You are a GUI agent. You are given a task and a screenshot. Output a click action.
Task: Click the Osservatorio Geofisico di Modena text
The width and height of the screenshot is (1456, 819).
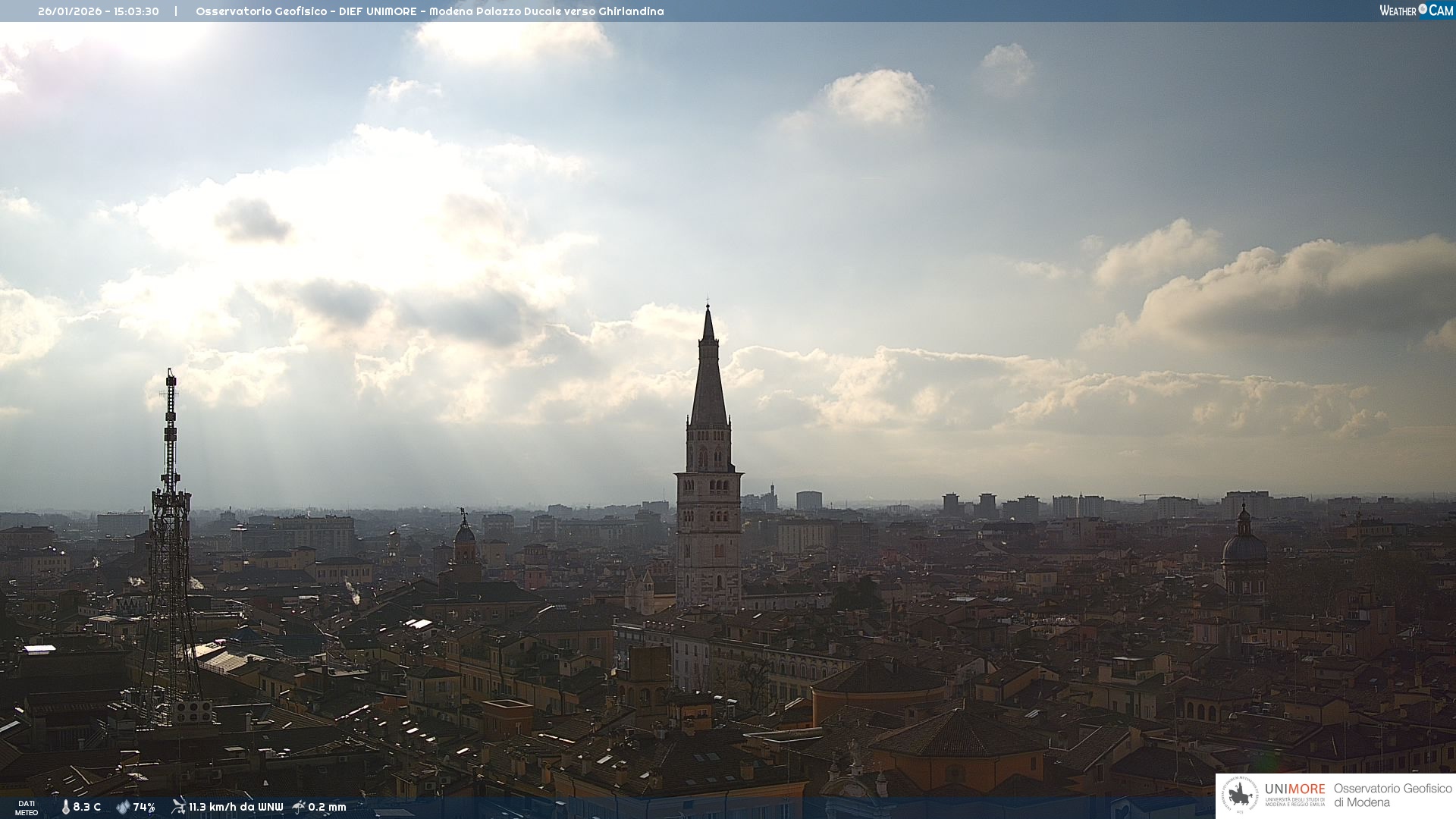click(1392, 795)
